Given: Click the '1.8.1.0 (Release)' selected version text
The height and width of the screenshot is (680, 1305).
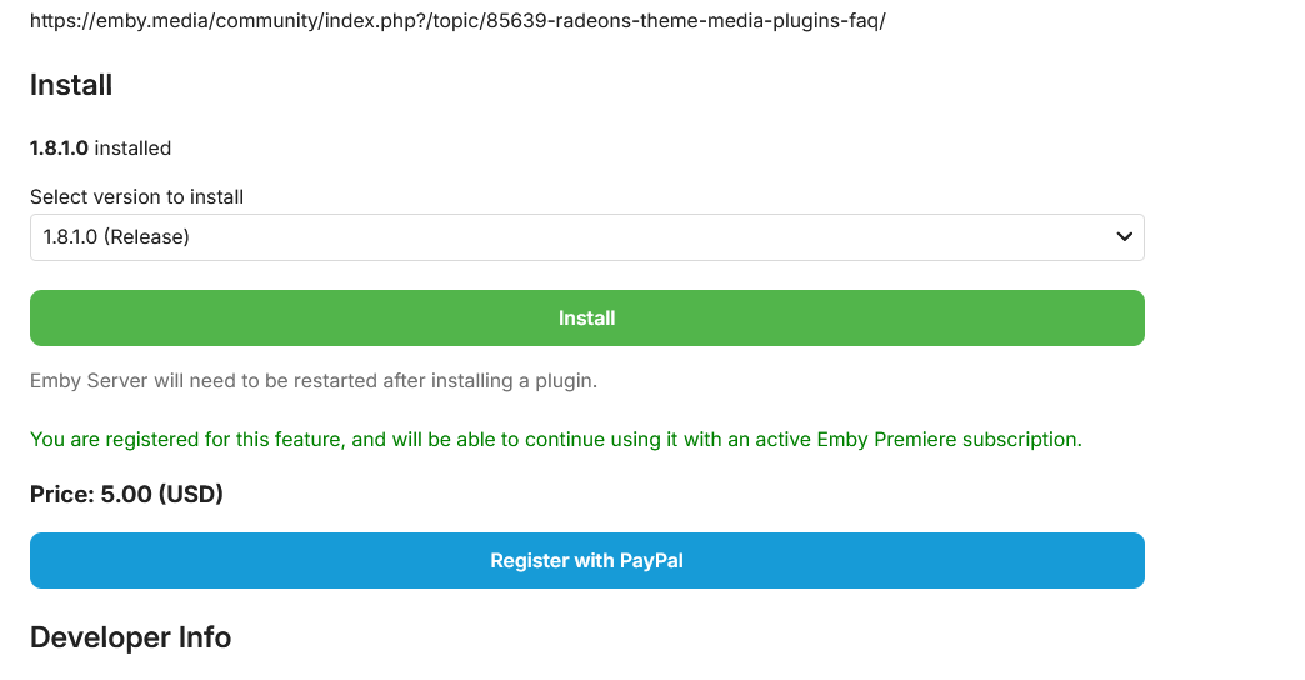Looking at the screenshot, I should pos(116,237).
